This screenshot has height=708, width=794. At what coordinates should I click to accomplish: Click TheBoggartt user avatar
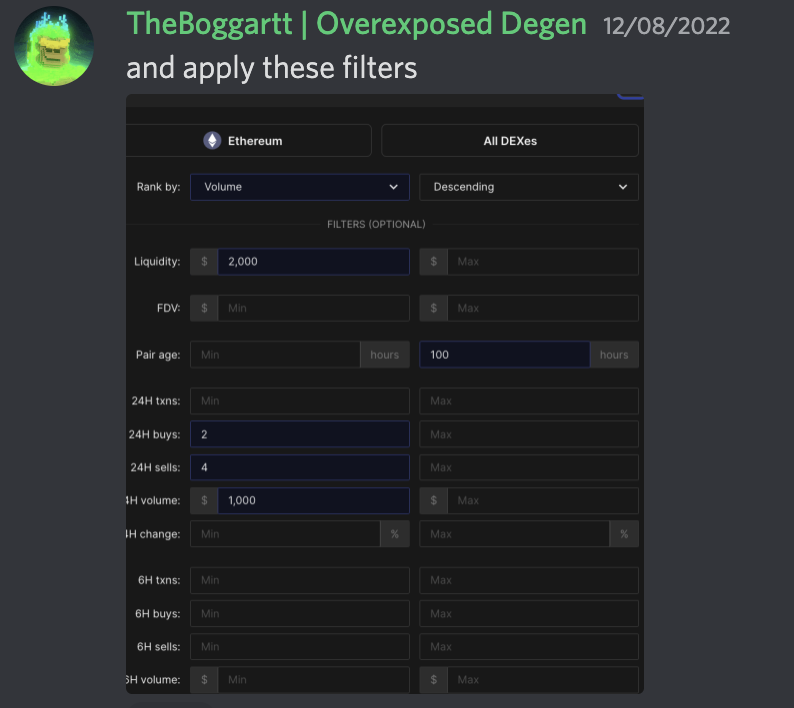(54, 46)
